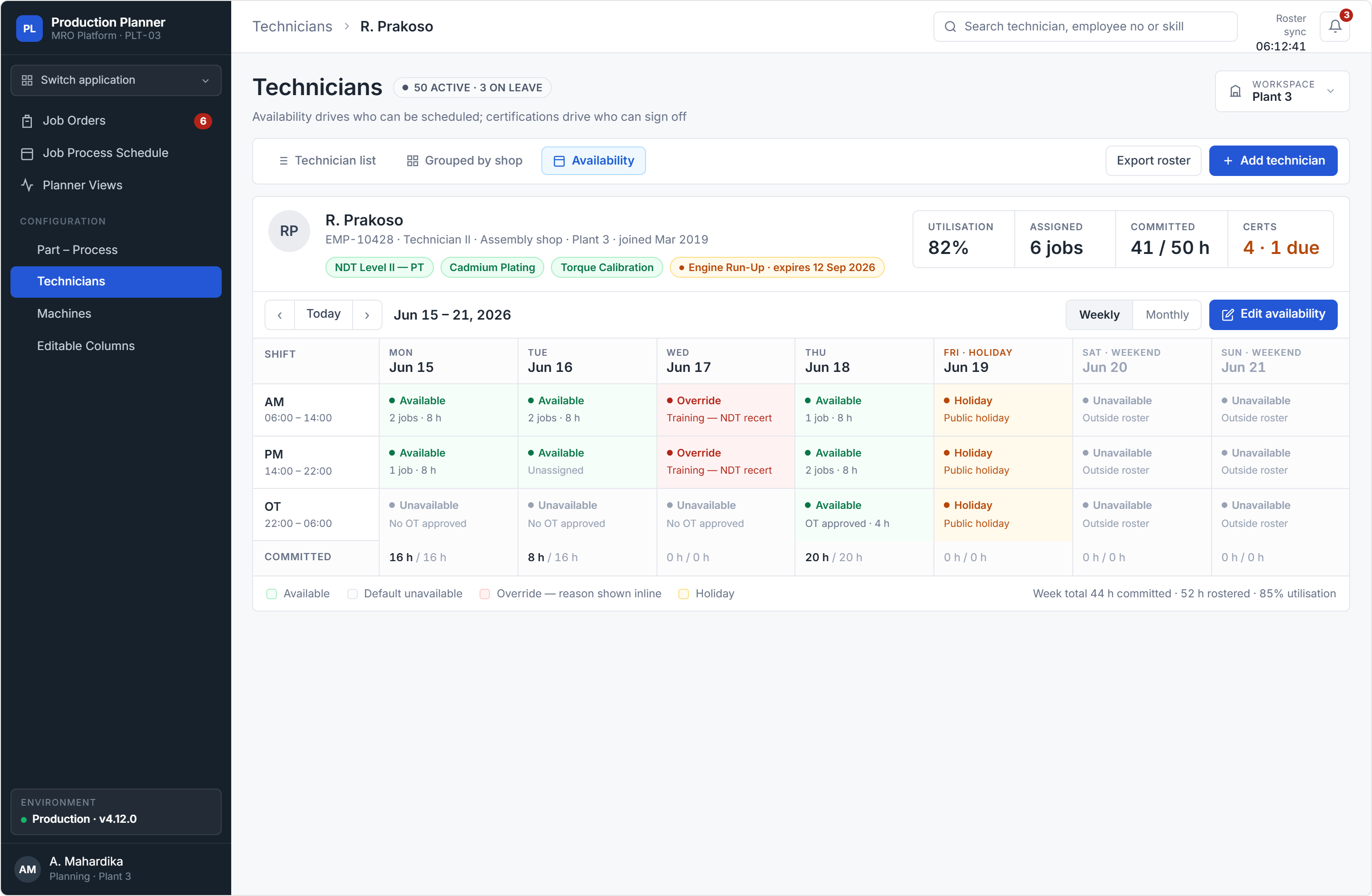Click the Tuesday PM Unassigned cell

tap(587, 463)
